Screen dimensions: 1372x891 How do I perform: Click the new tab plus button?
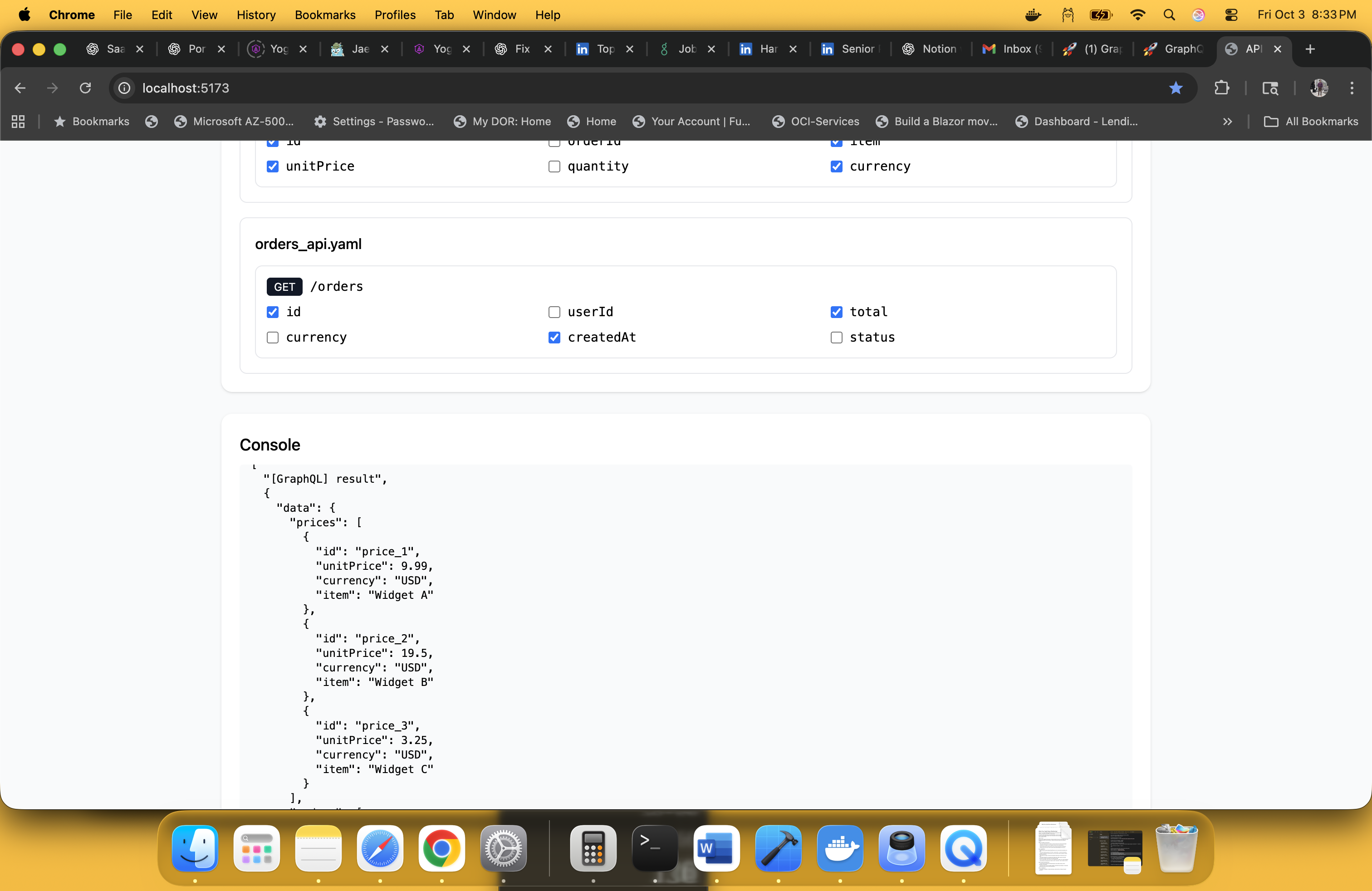tap(1310, 49)
